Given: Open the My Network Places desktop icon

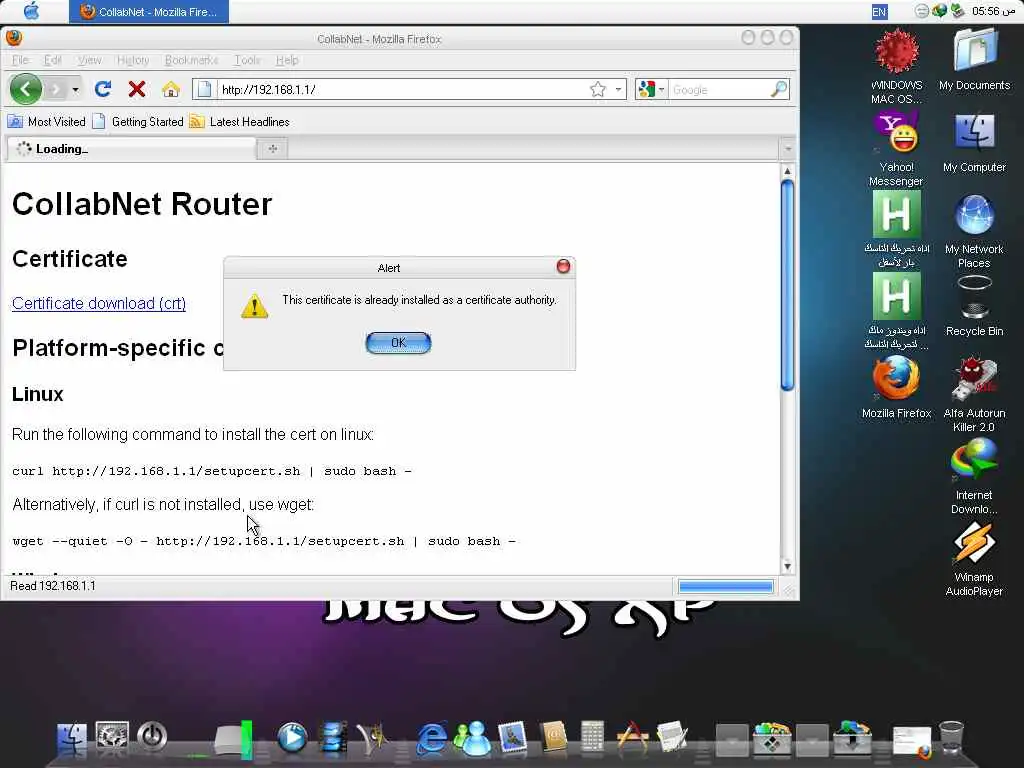Looking at the screenshot, I should tap(974, 231).
